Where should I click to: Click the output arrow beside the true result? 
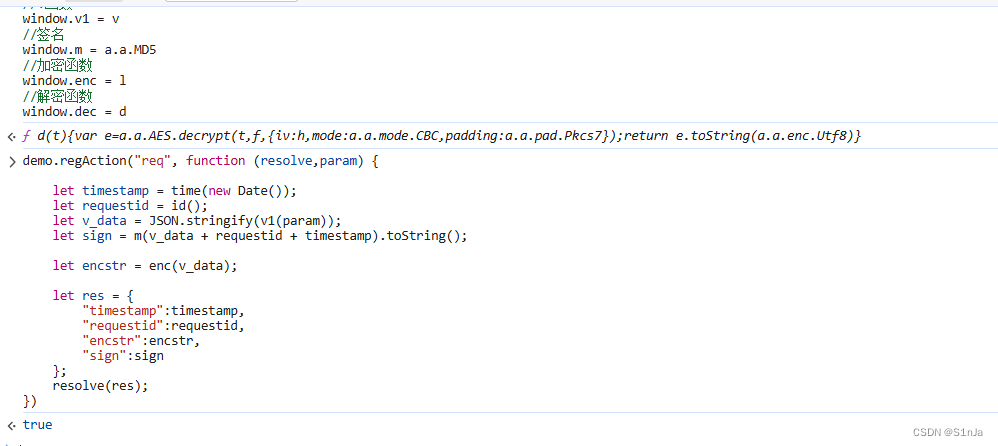[11, 425]
